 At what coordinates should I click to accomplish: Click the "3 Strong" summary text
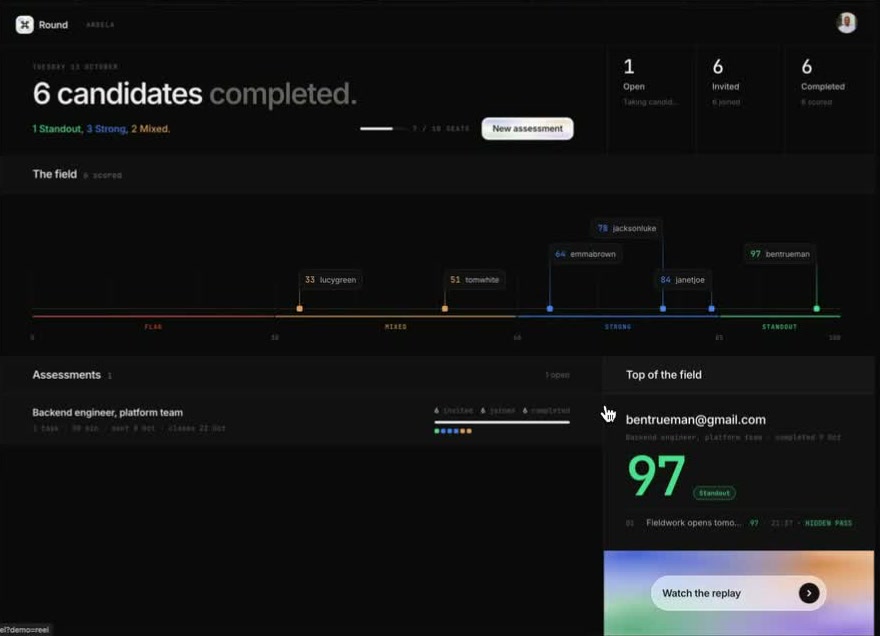pyautogui.click(x=106, y=129)
